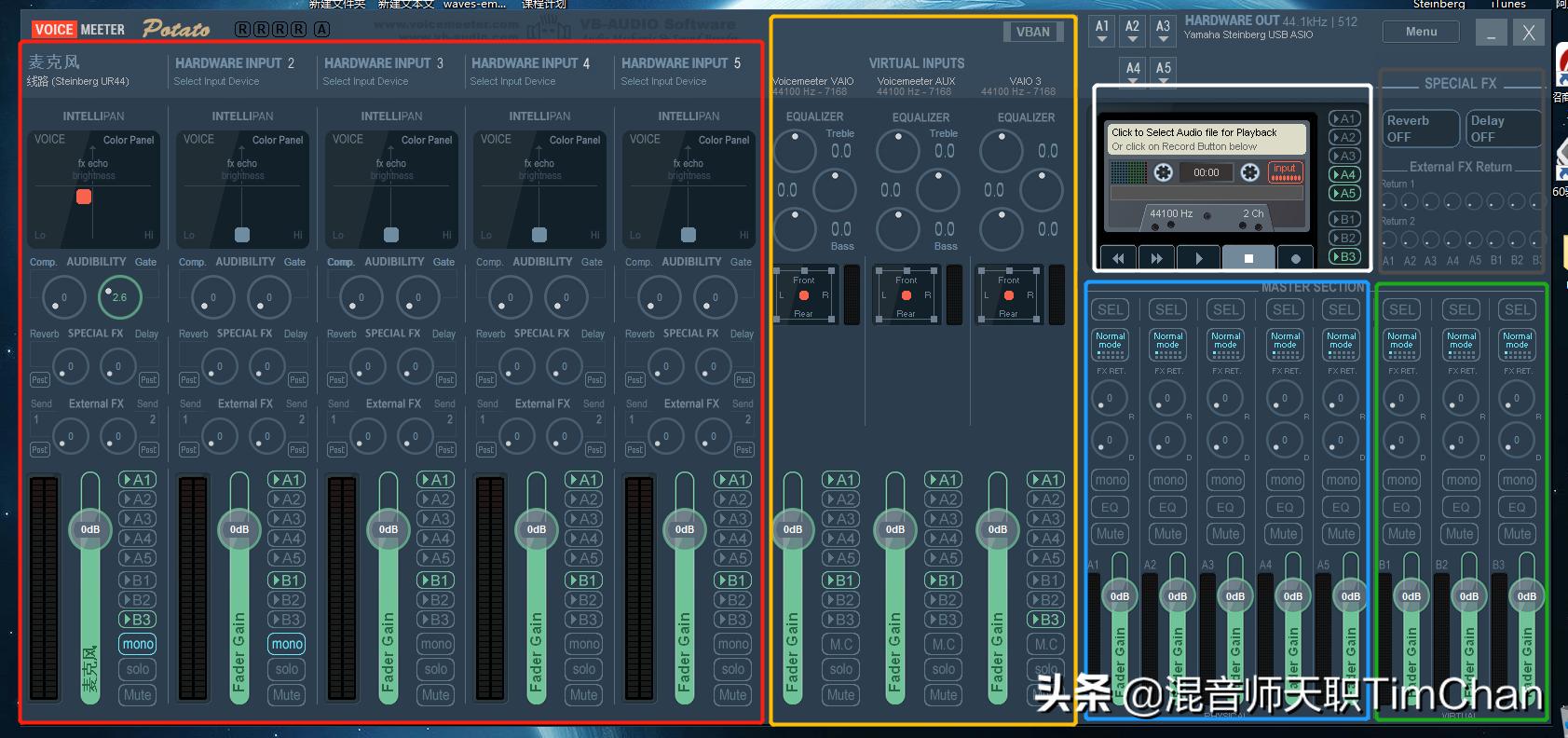The height and width of the screenshot is (738, 1568).
Task: Stop the cassette recorder playback
Action: point(1248,258)
